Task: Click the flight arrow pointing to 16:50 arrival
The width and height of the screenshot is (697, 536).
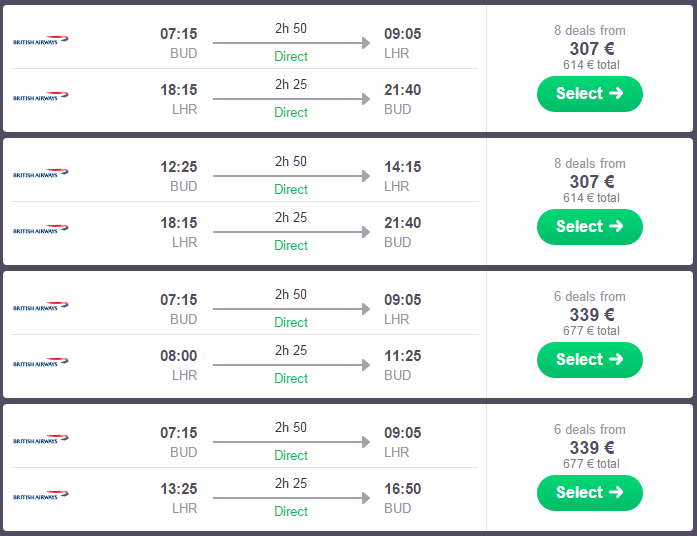Action: pos(291,499)
